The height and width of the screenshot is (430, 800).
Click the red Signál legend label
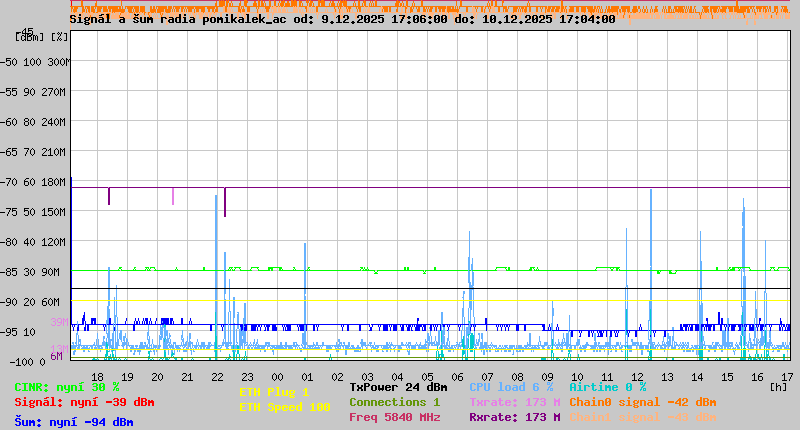coord(84,402)
